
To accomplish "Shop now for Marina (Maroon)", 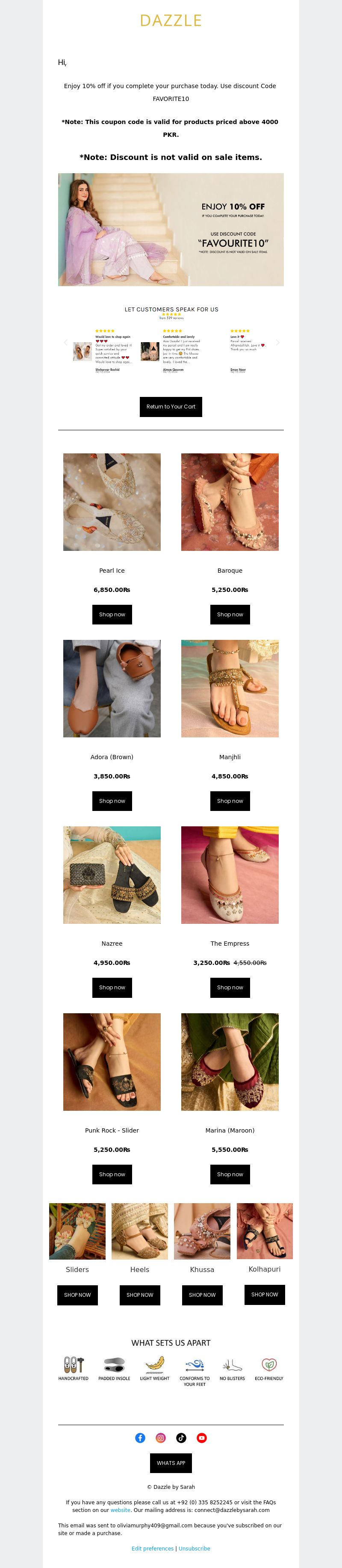I will (230, 1174).
